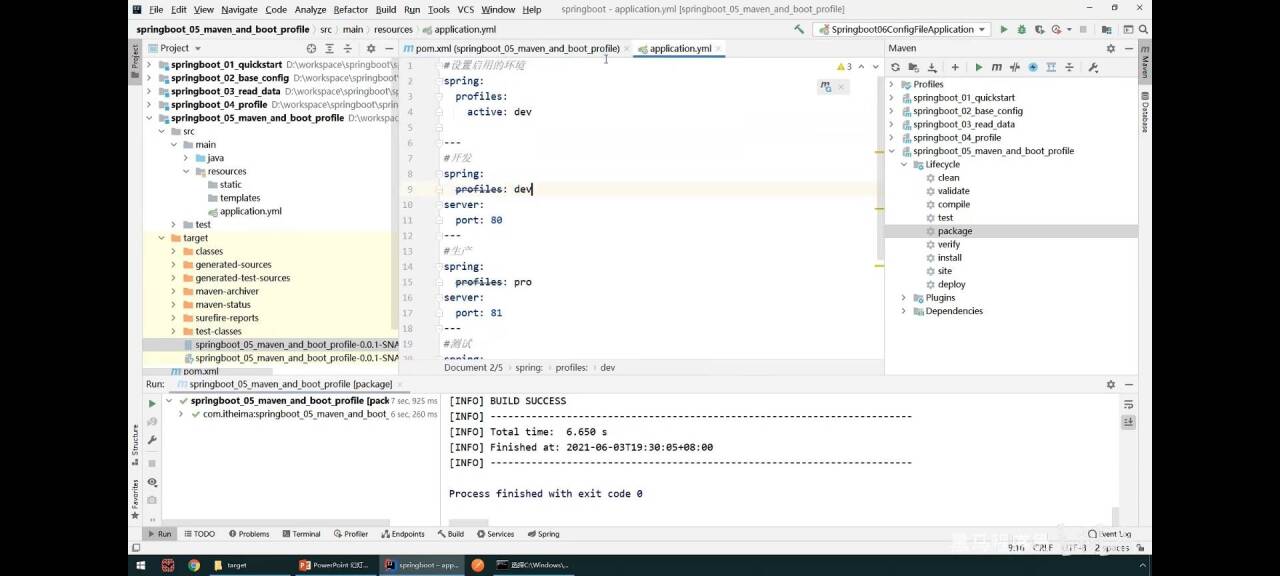Image resolution: width=1280 pixels, height=576 pixels.
Task: Select Opened File target icon in Project panel
Action: click(311, 48)
